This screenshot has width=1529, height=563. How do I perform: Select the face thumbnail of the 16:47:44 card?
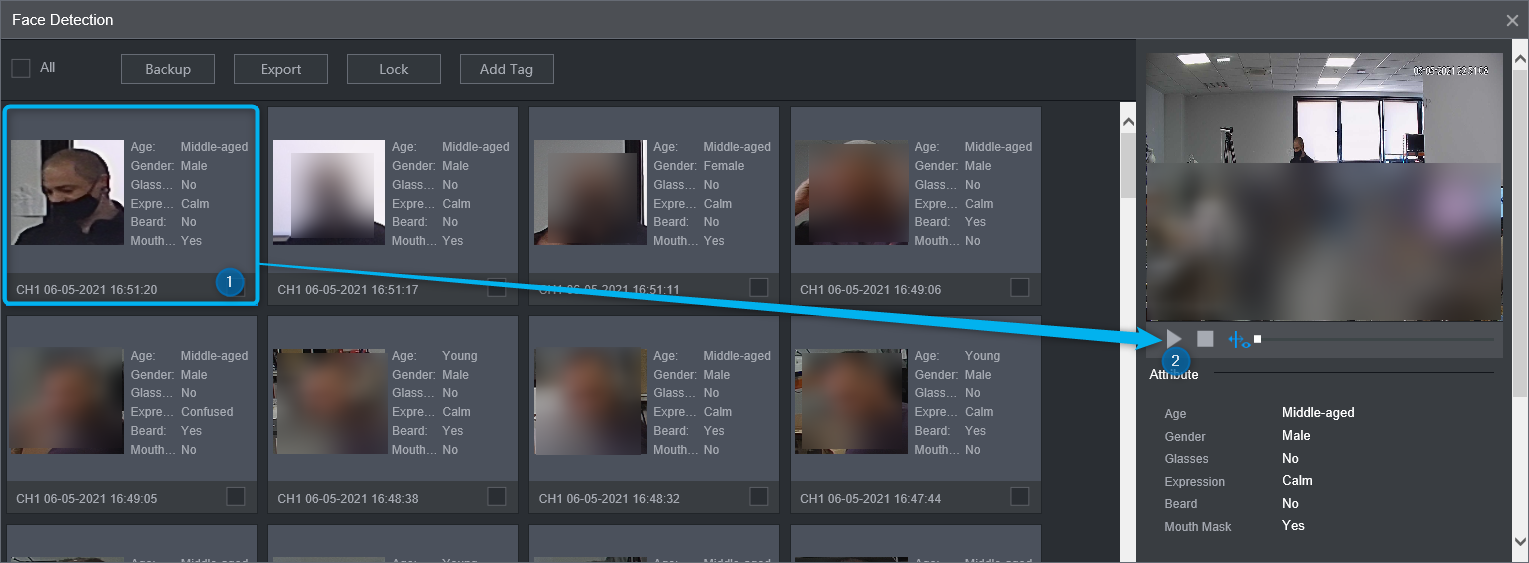(x=851, y=402)
